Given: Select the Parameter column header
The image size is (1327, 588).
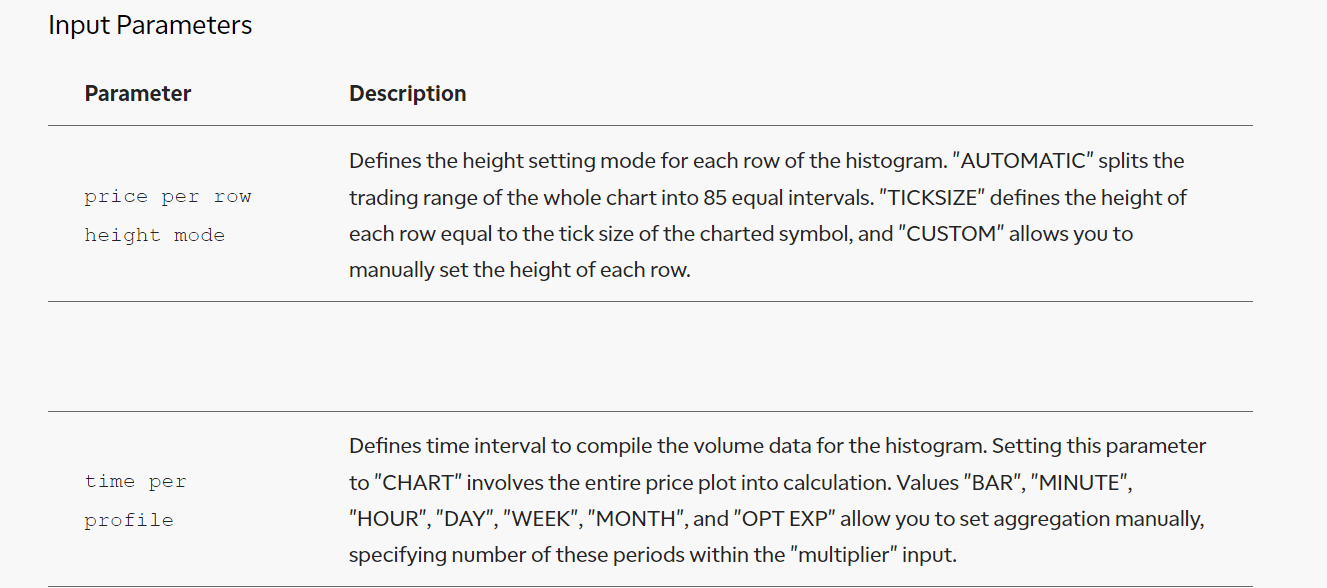Looking at the screenshot, I should tap(138, 93).
